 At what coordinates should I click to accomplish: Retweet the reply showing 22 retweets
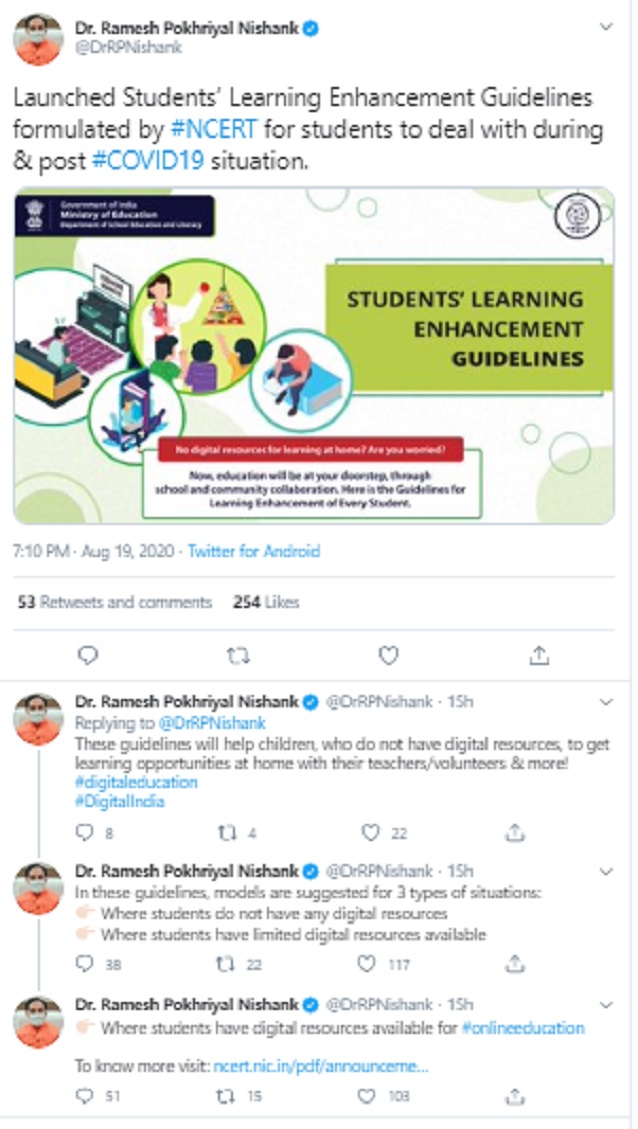(x=226, y=964)
